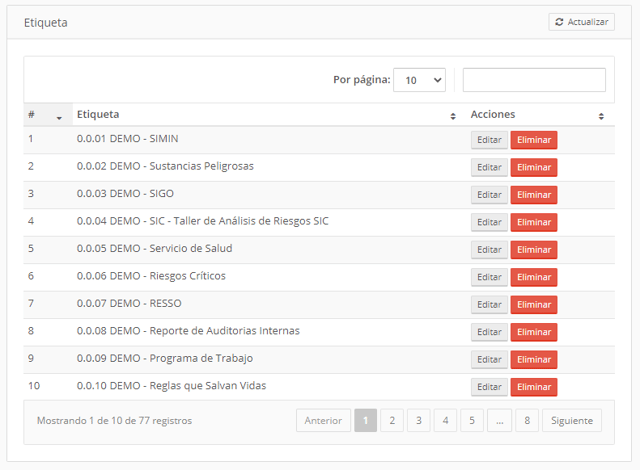
Task: Click the Etiqueta panel title
Action: tap(46, 23)
